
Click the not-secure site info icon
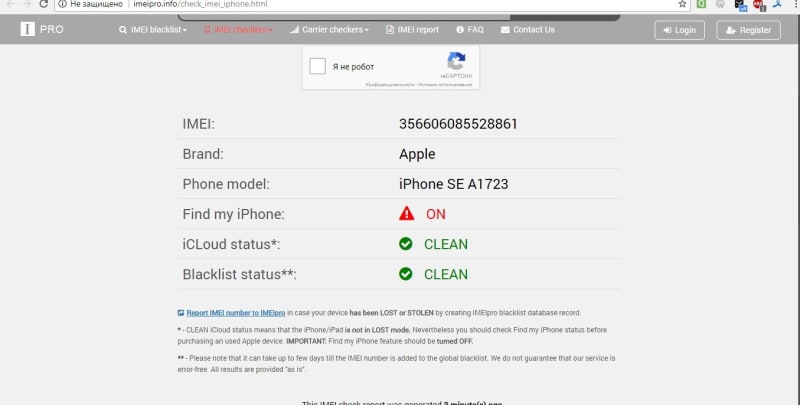62,4
